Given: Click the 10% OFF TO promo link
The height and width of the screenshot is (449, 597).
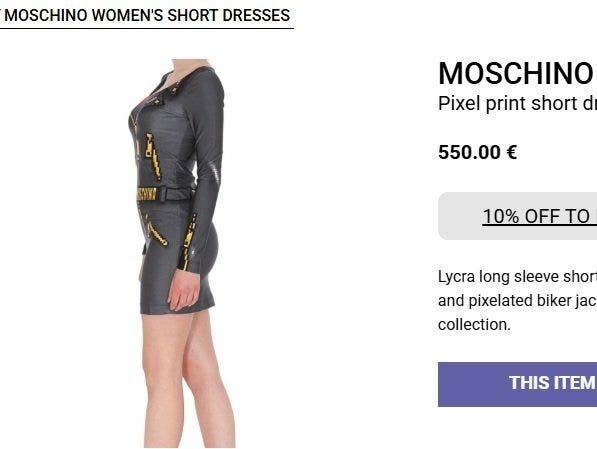Looking at the screenshot, I should click(539, 216).
